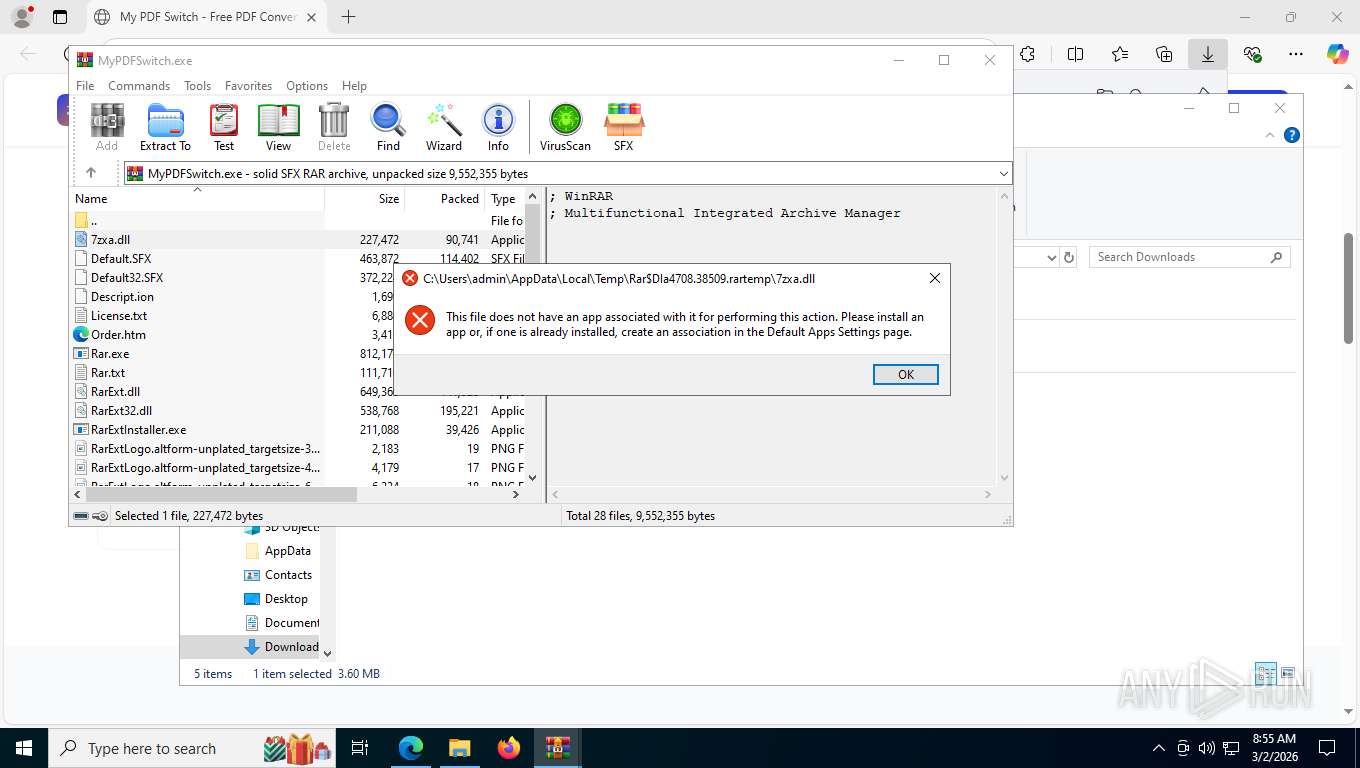Toggle Edge split screen icon

pyautogui.click(x=1075, y=54)
